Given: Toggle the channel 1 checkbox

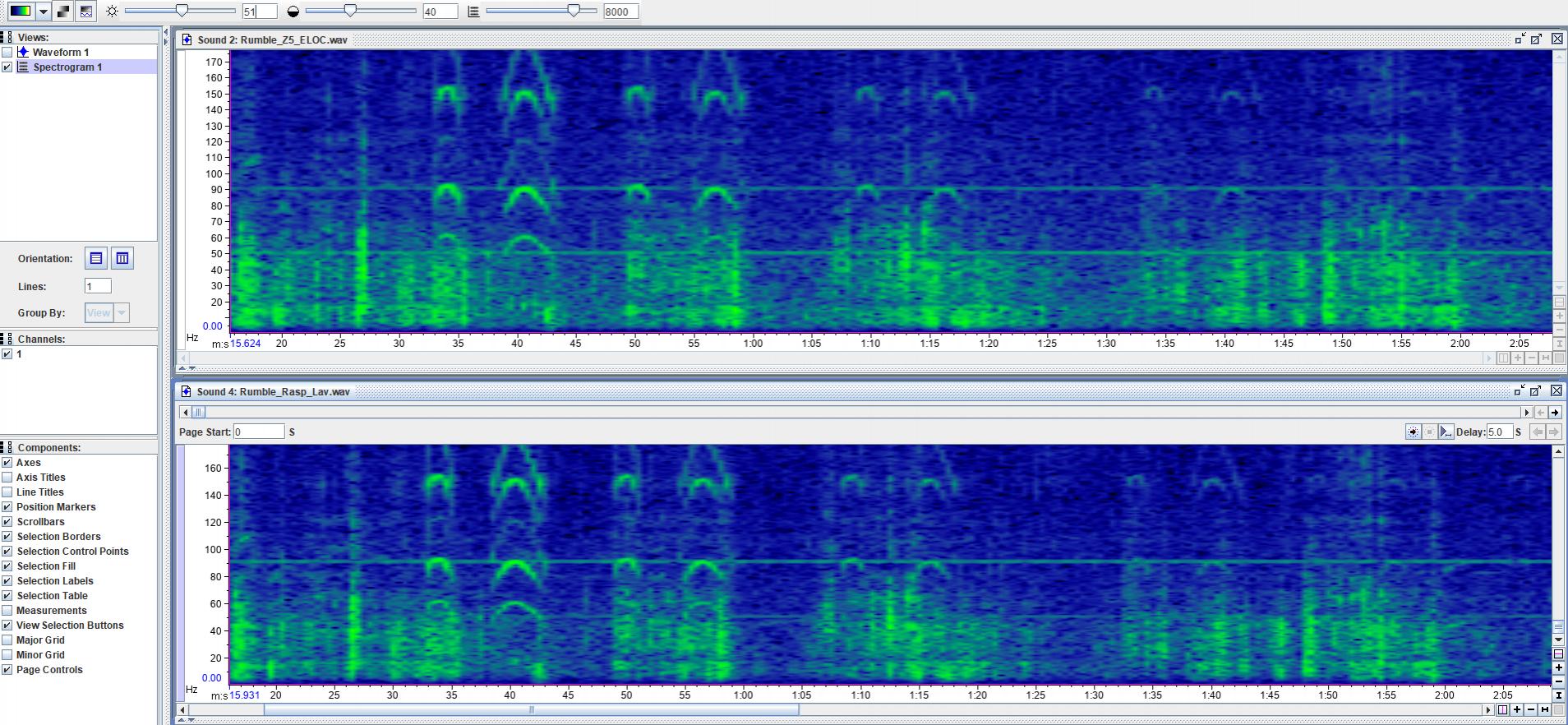Looking at the screenshot, I should tap(7, 354).
